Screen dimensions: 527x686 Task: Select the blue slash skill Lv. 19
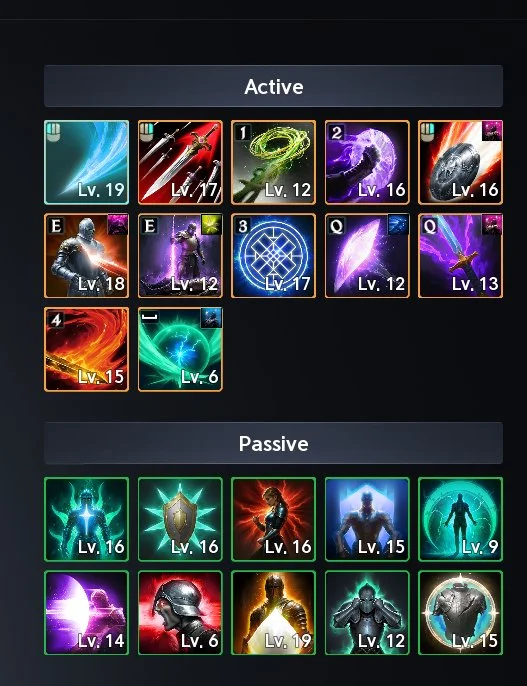coord(87,162)
